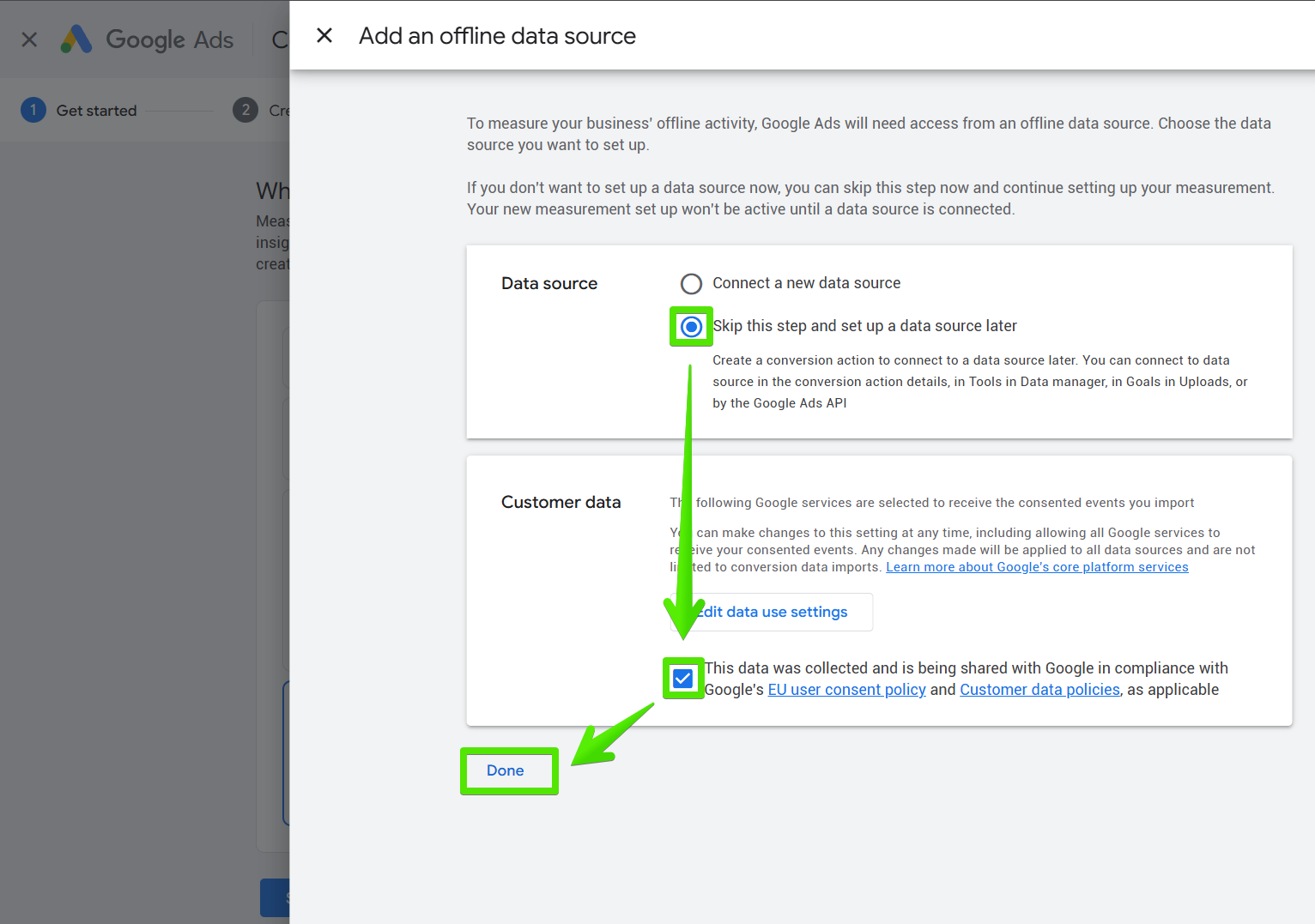The image size is (1315, 924).
Task: Go to the Get started step label
Action: pos(96,111)
